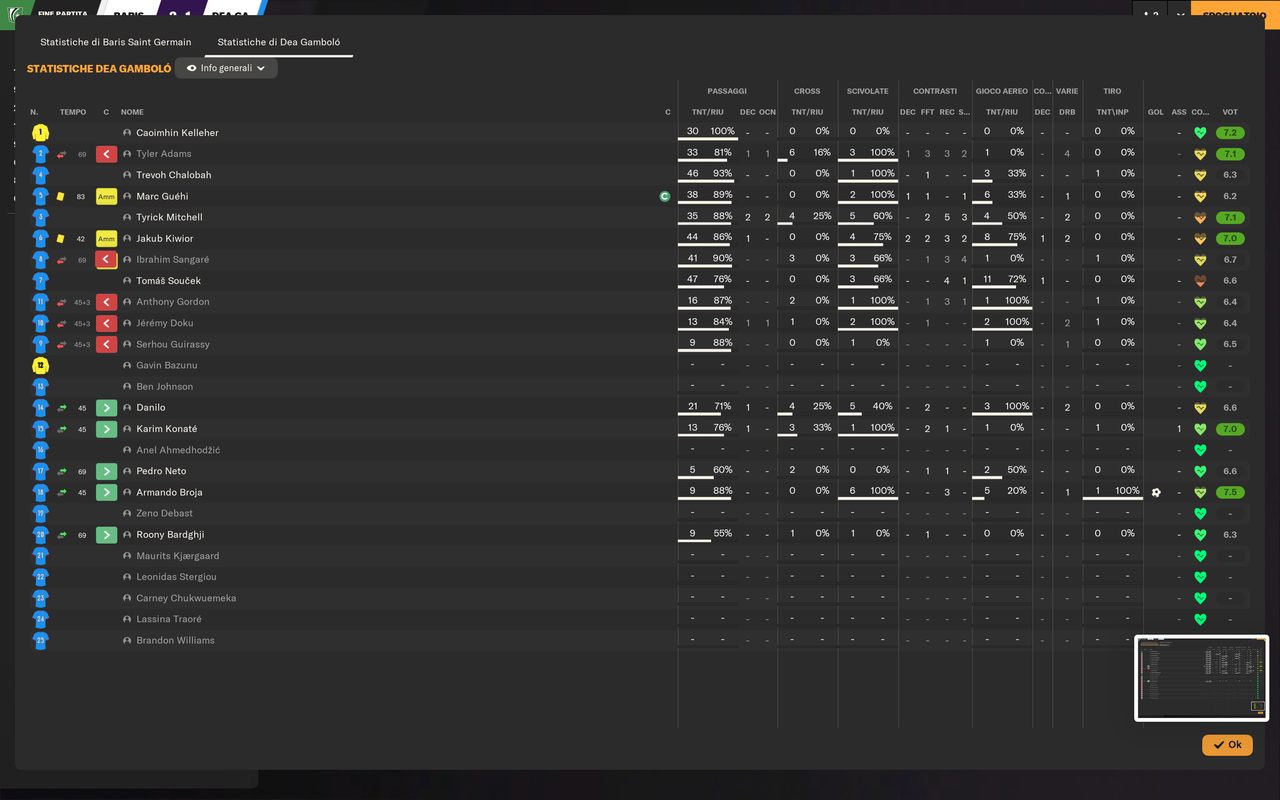Click the red substituted-off arrow for Anthony Gordon
The image size is (1280, 800).
(107, 302)
